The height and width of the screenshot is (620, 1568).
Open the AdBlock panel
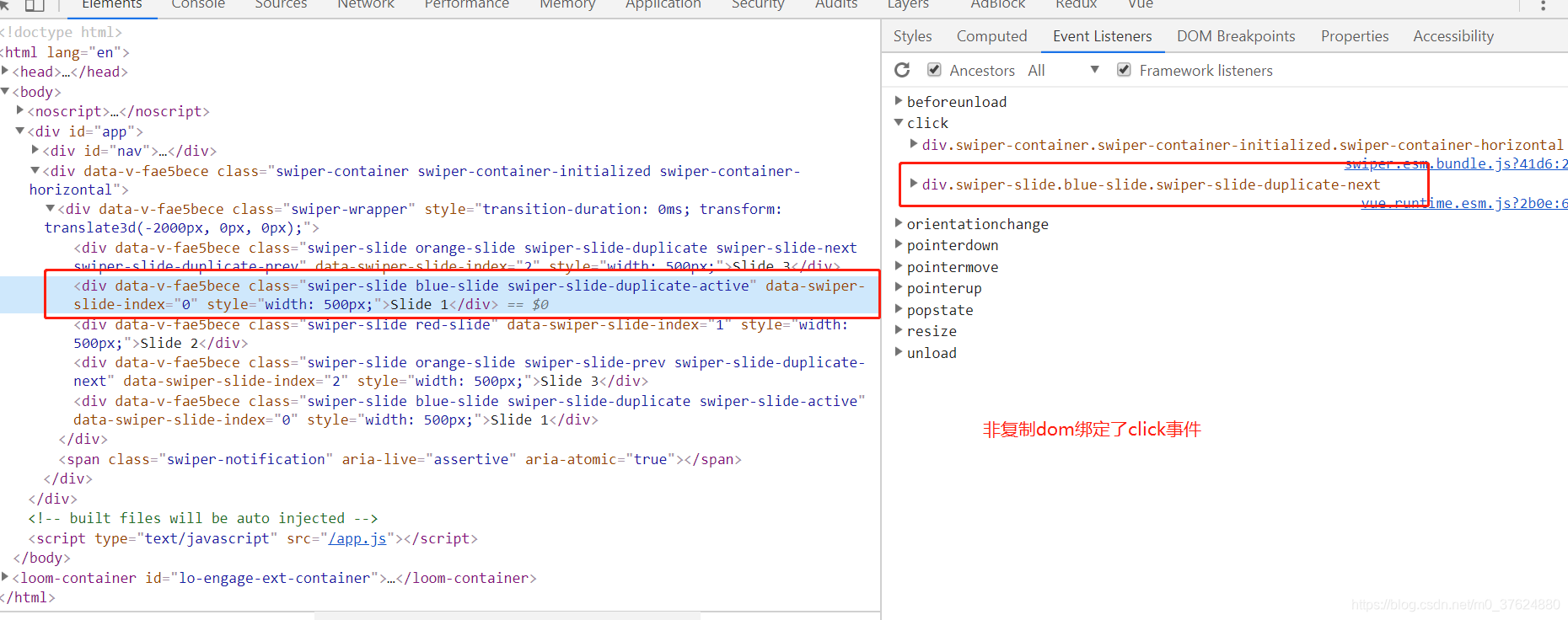pos(998,5)
